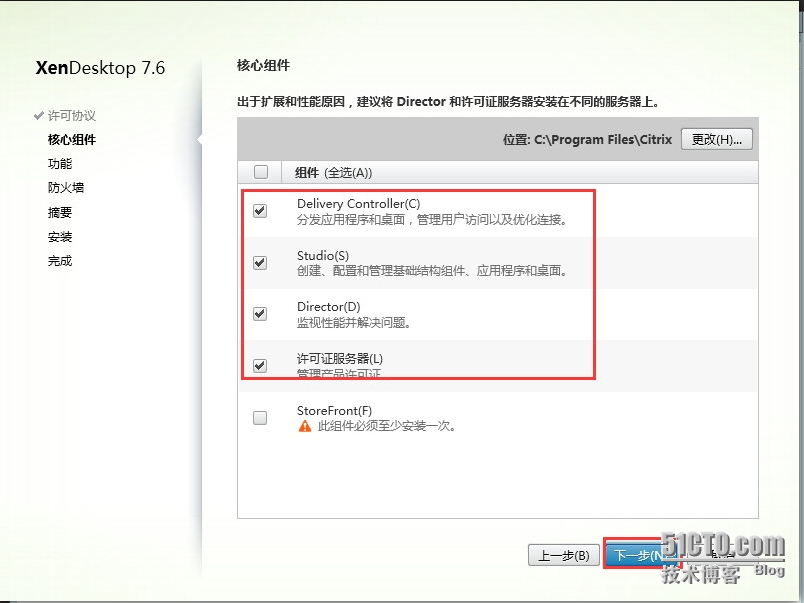Uncheck the Studio(S) component checkbox

pyautogui.click(x=260, y=263)
